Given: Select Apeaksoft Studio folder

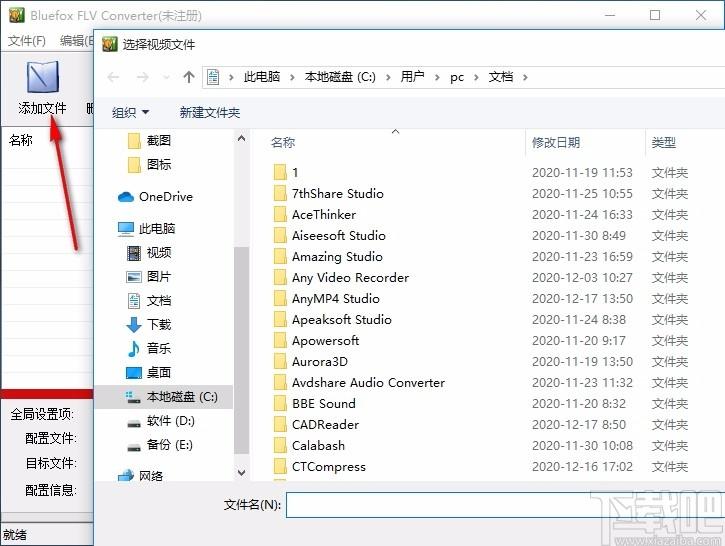Looking at the screenshot, I should [x=332, y=320].
